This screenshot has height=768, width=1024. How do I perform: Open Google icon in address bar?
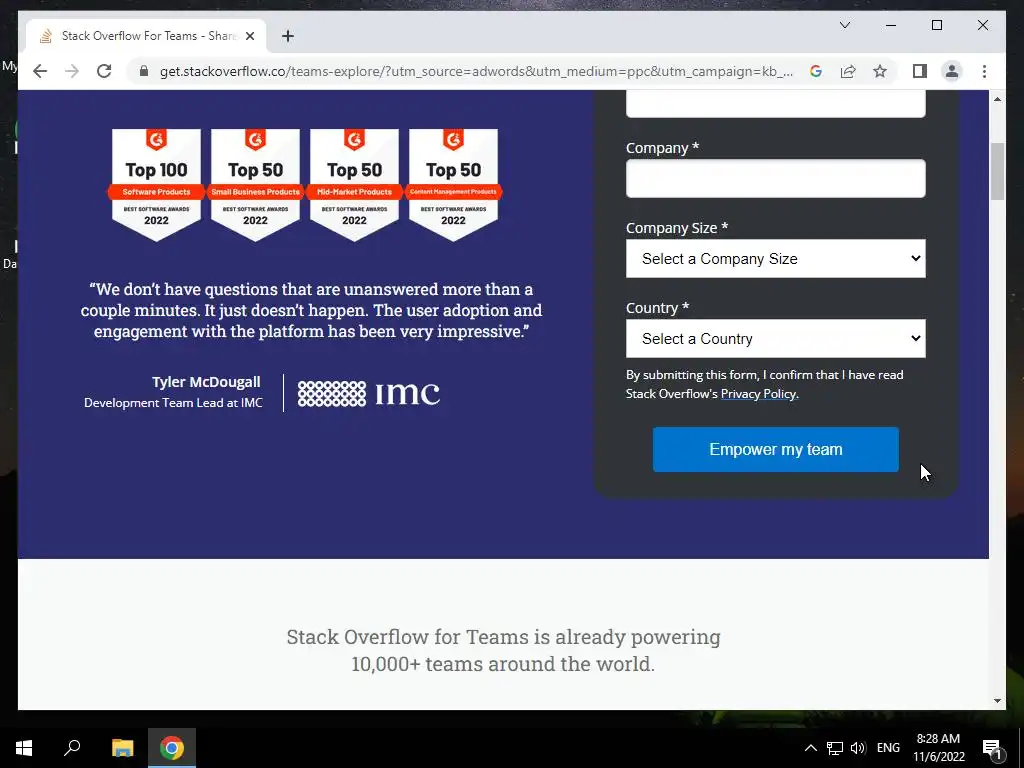tap(816, 71)
